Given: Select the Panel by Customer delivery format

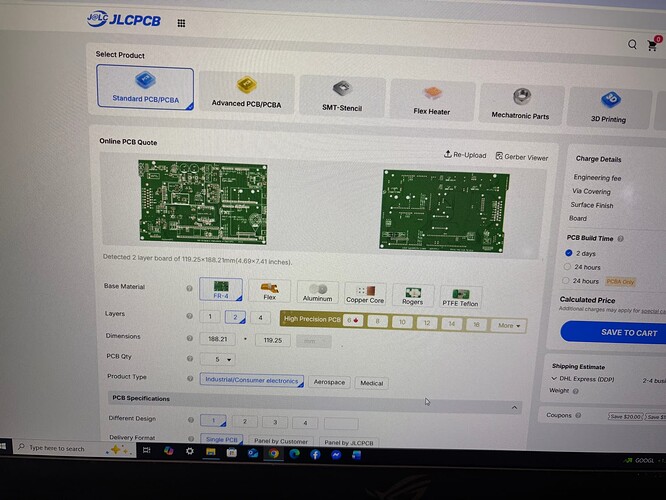Looking at the screenshot, I should tap(282, 442).
